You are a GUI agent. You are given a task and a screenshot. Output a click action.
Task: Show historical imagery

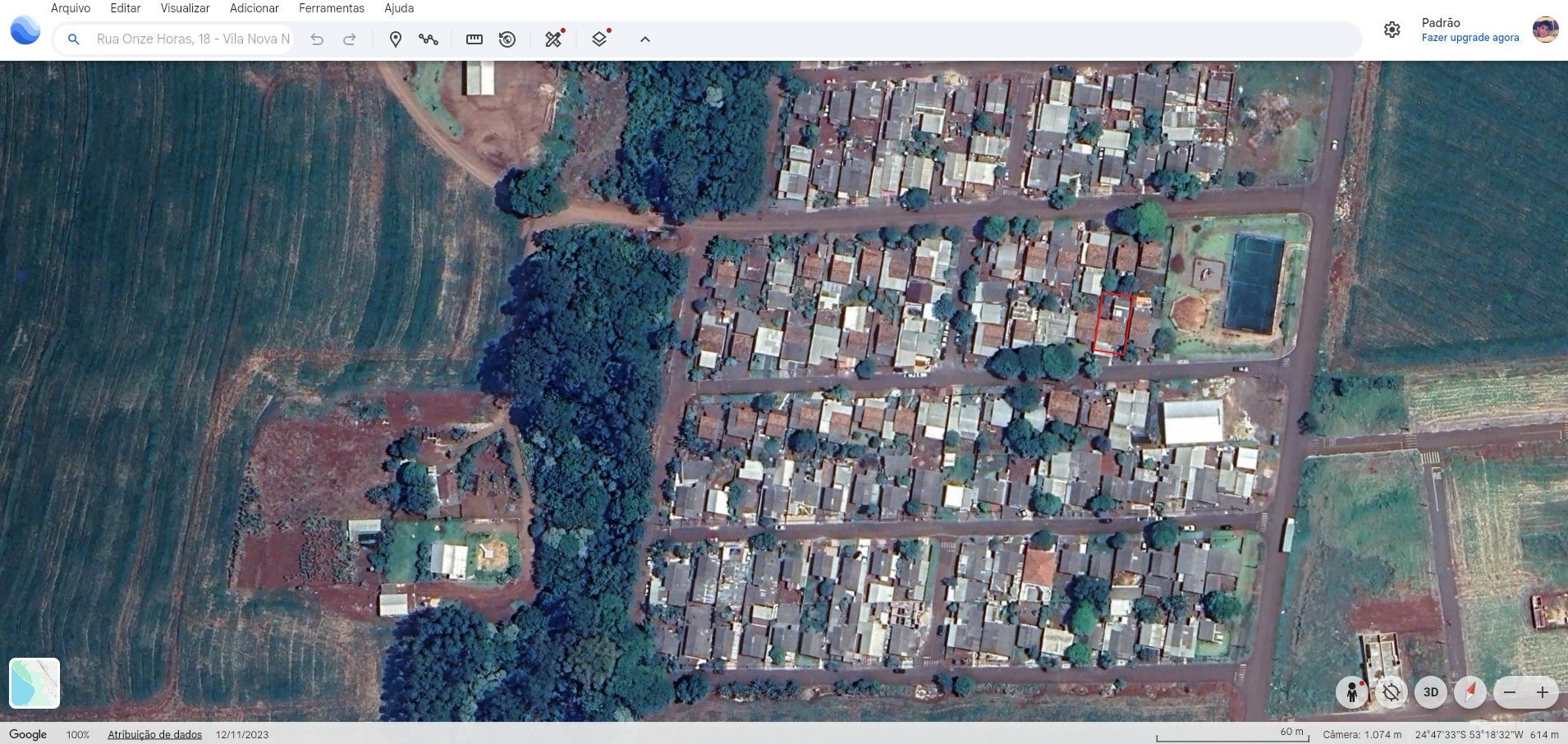pos(507,39)
